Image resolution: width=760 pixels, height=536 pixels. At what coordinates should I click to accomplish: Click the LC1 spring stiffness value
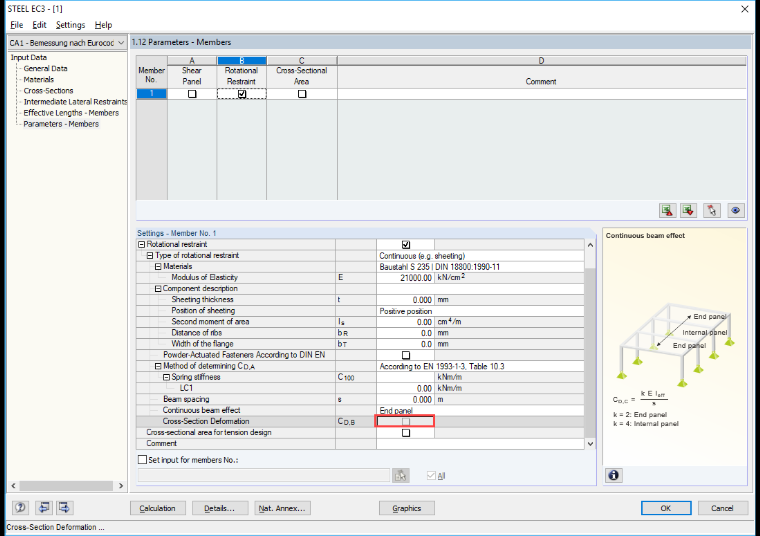pyautogui.click(x=405, y=389)
